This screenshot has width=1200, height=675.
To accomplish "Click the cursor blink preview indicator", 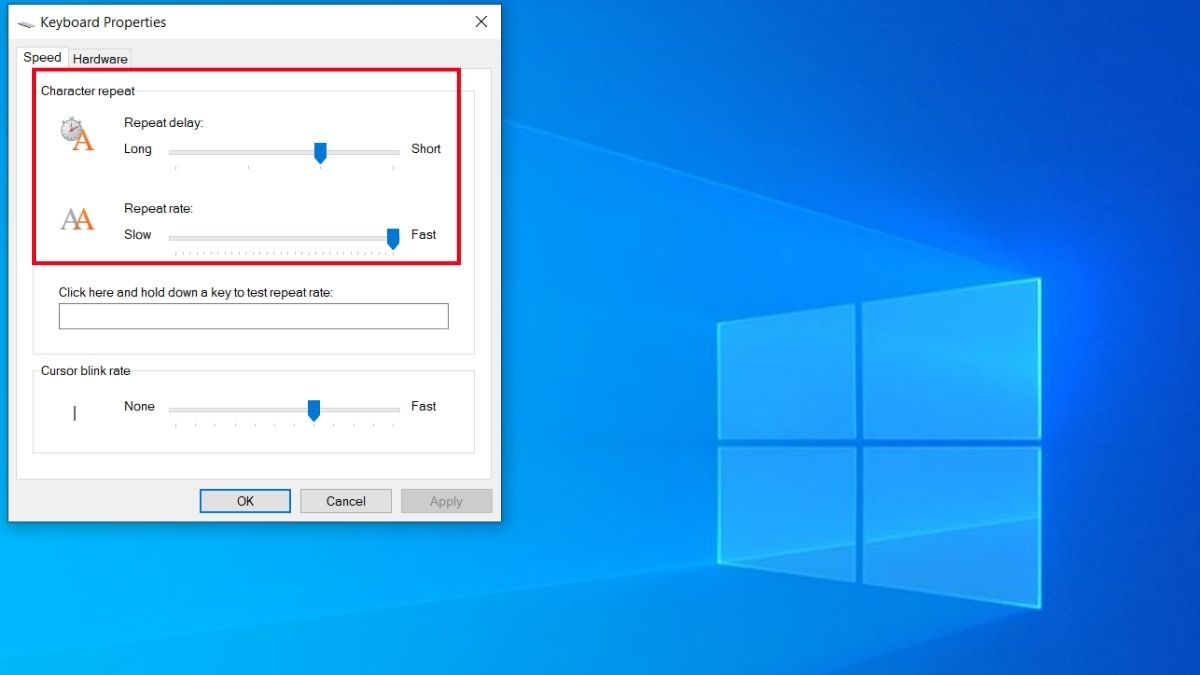I will point(75,413).
